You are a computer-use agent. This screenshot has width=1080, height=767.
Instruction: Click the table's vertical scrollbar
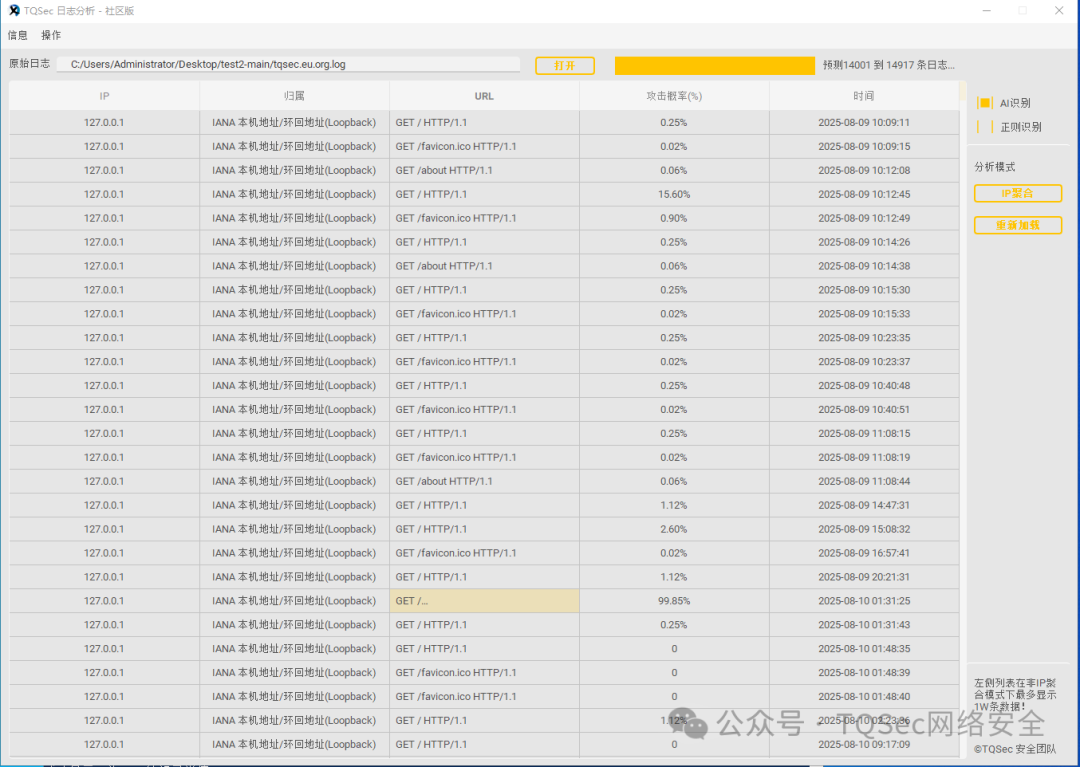tap(963, 420)
